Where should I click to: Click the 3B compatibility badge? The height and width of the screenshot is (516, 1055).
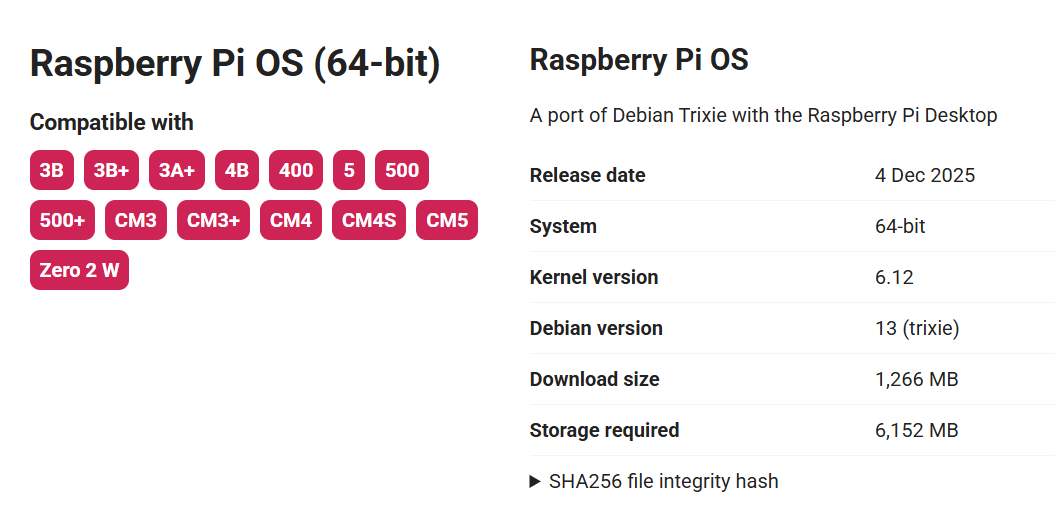pyautogui.click(x=52, y=170)
